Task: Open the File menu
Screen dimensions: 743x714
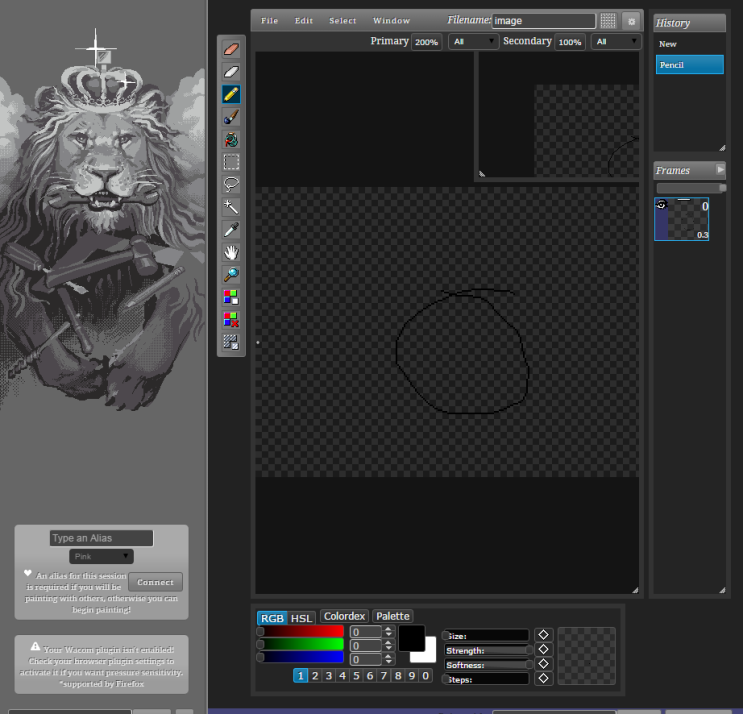Action: (270, 20)
